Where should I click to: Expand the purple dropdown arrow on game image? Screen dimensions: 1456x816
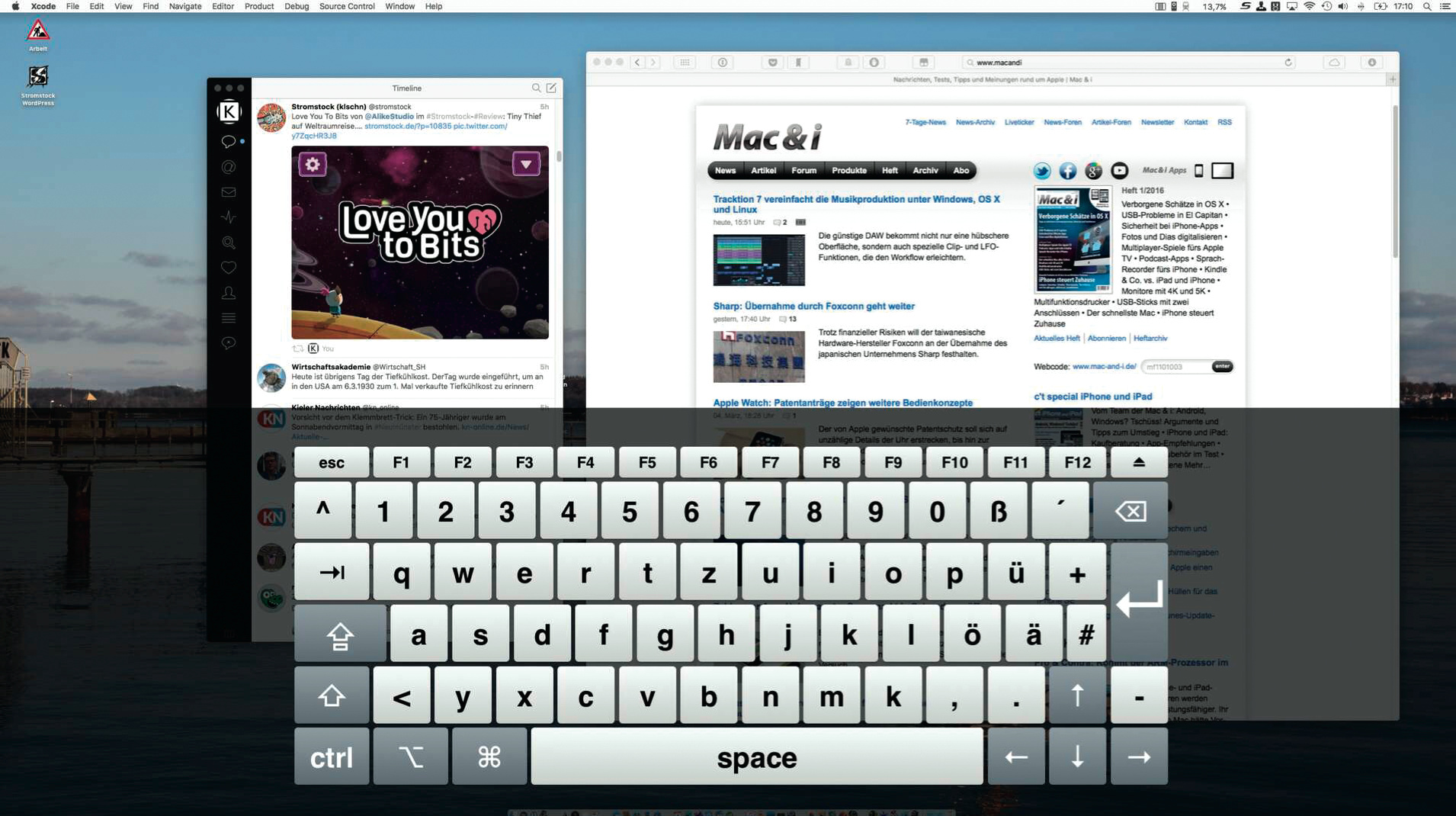pyautogui.click(x=526, y=164)
